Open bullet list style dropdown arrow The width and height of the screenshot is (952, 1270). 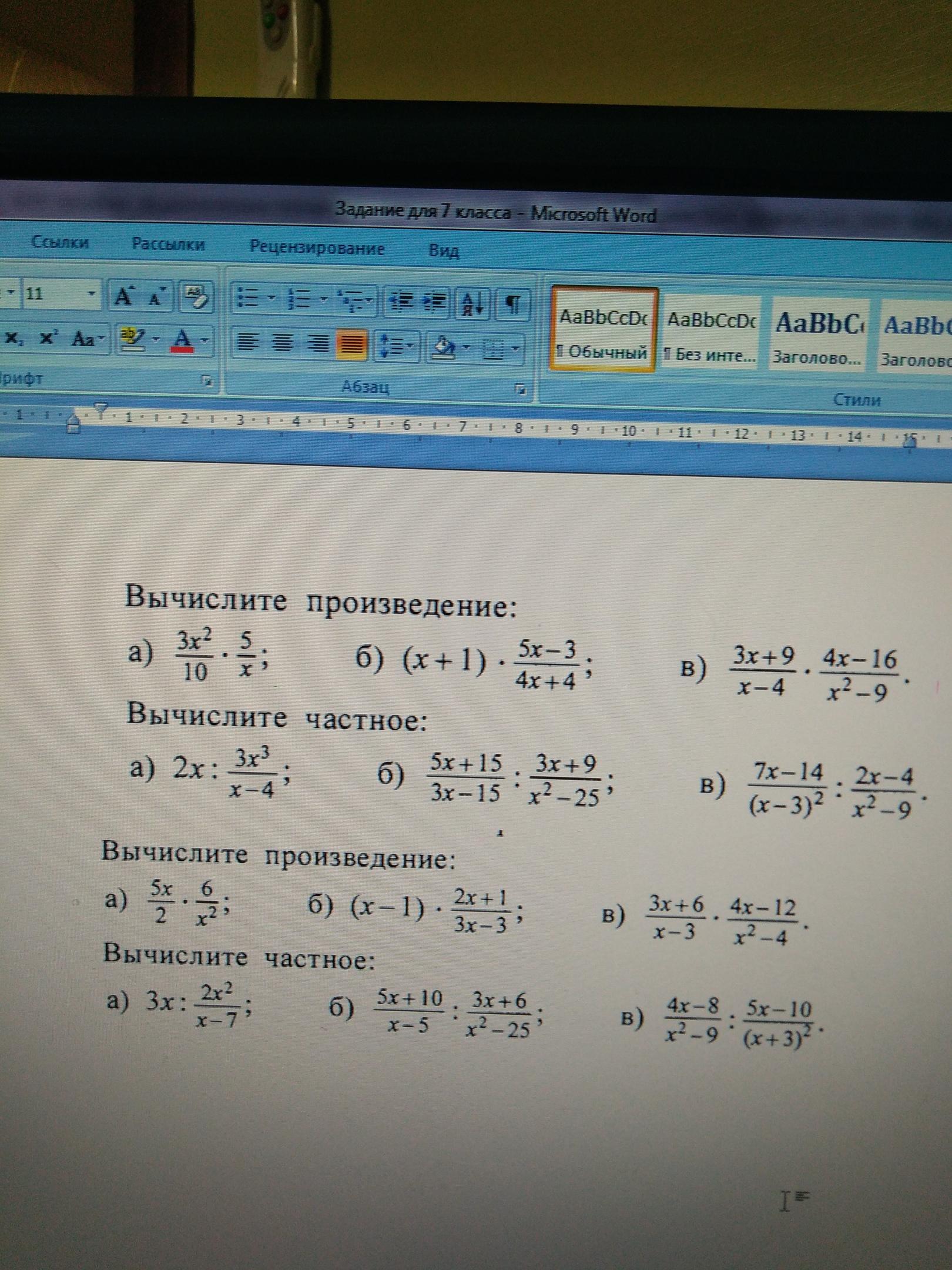pos(271,298)
